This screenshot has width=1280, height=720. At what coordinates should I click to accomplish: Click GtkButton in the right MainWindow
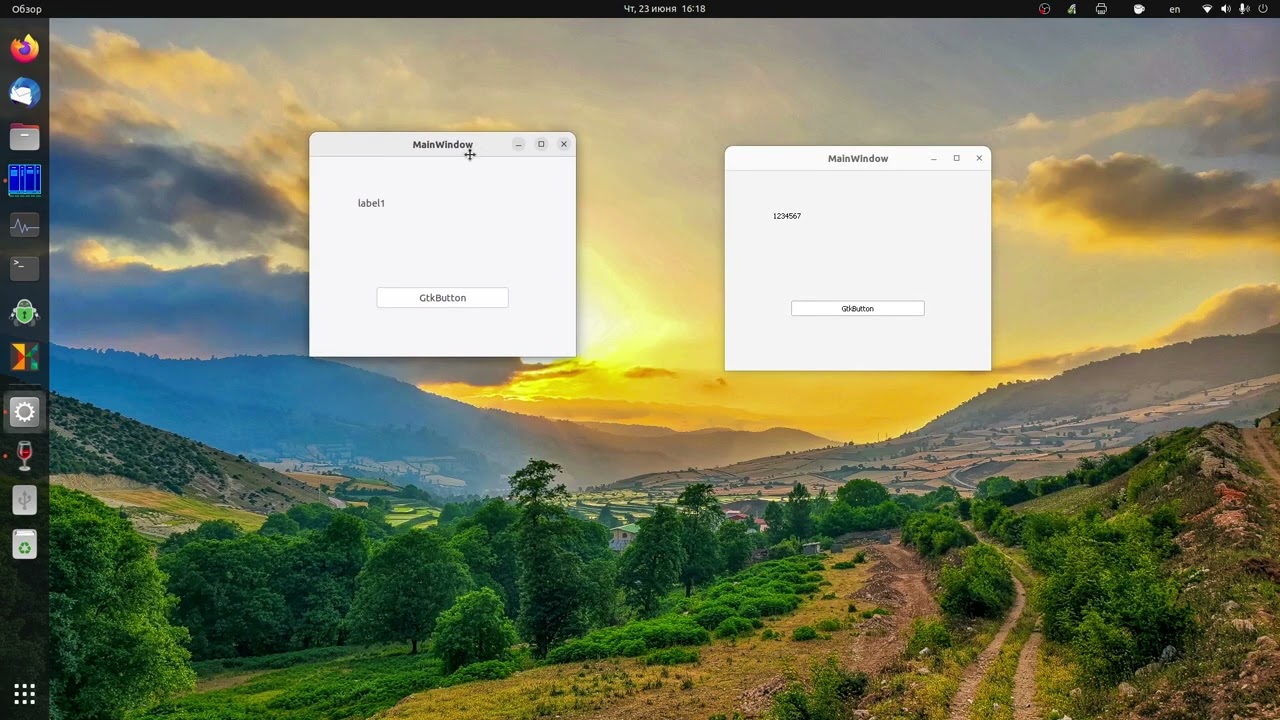[858, 309]
